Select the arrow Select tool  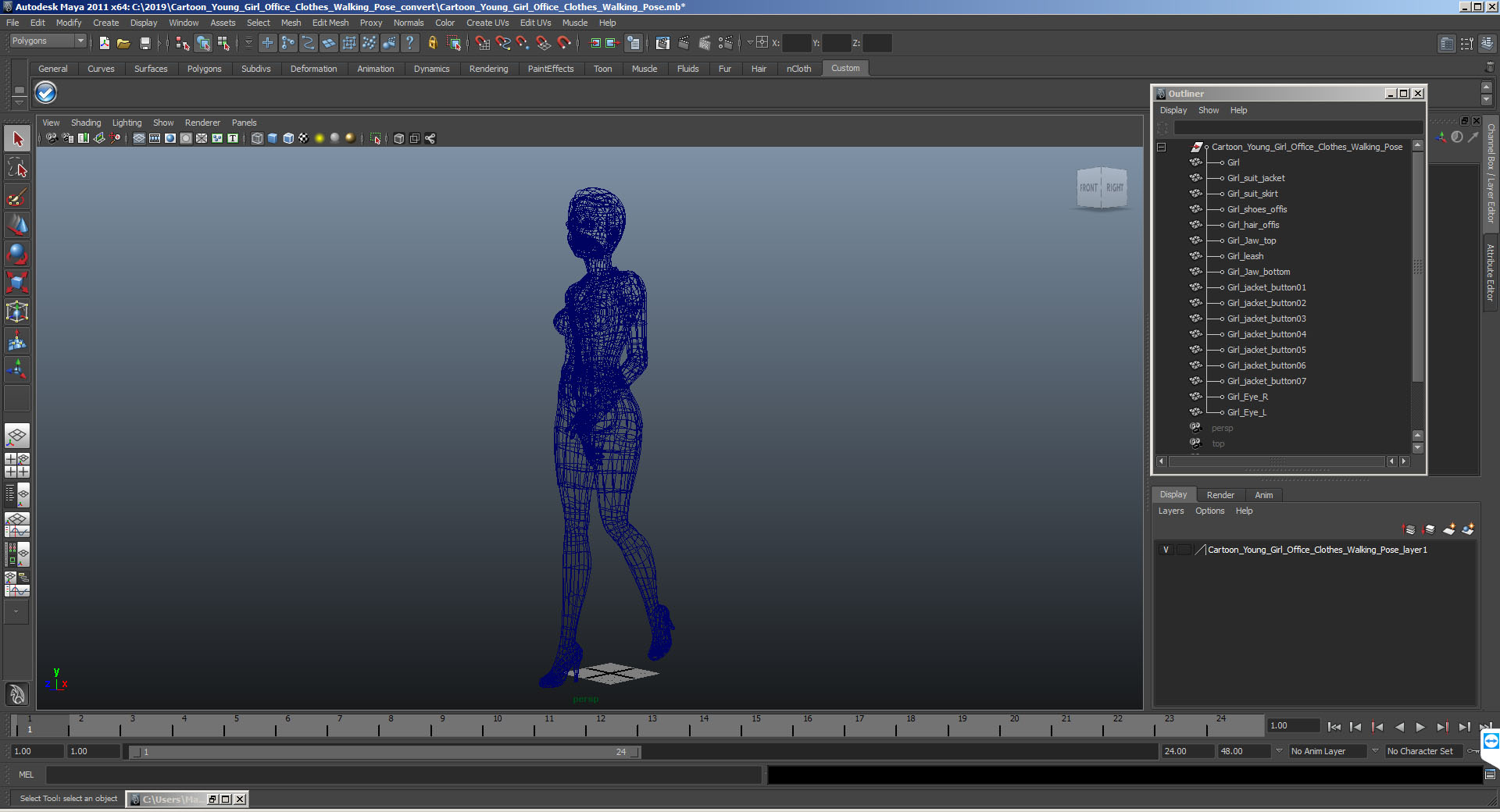[17, 140]
